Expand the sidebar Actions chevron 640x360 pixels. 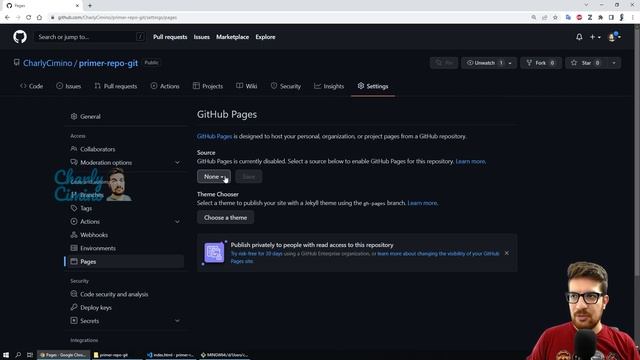pos(177,222)
